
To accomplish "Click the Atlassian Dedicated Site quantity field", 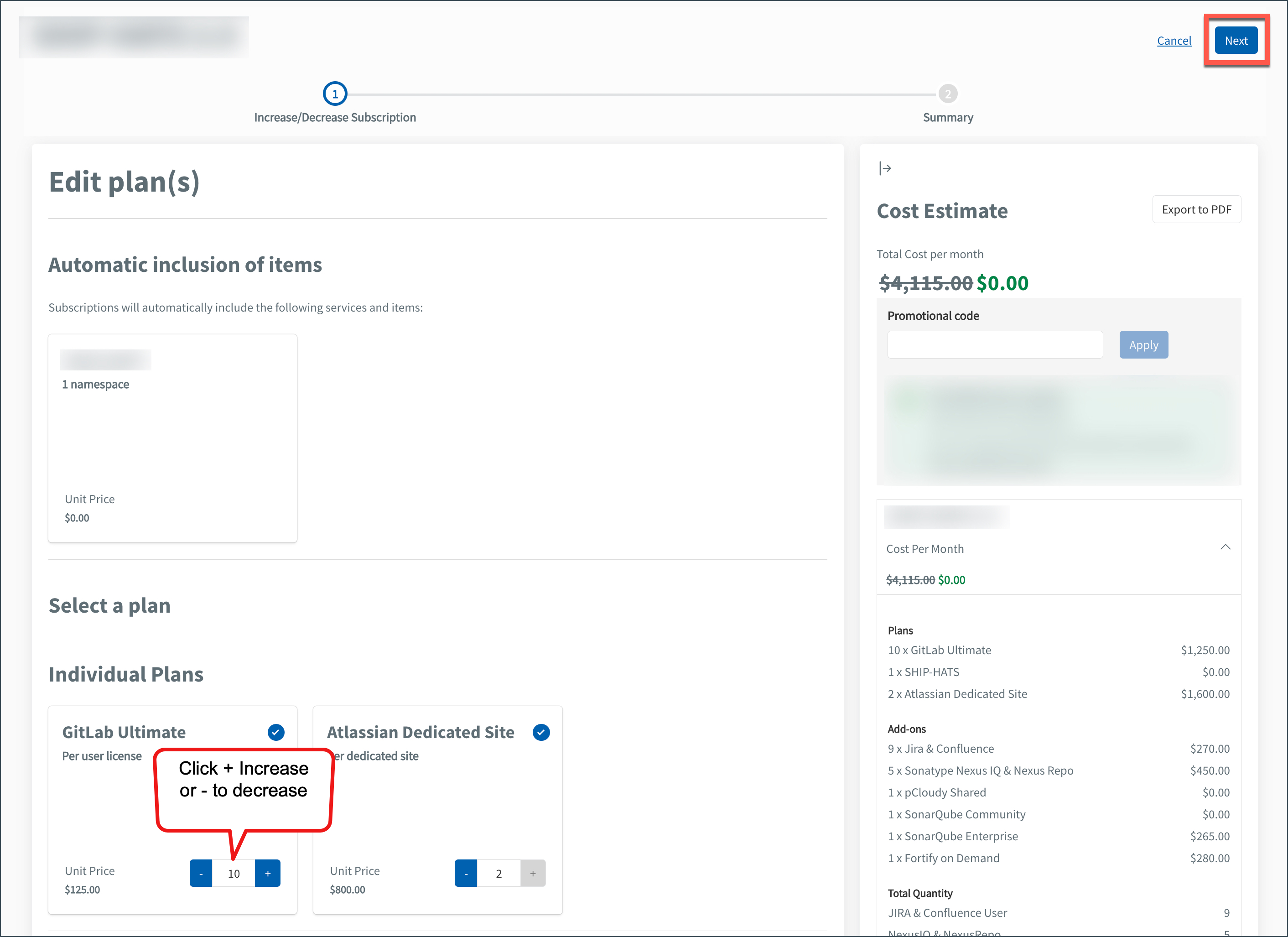I will tap(499, 873).
